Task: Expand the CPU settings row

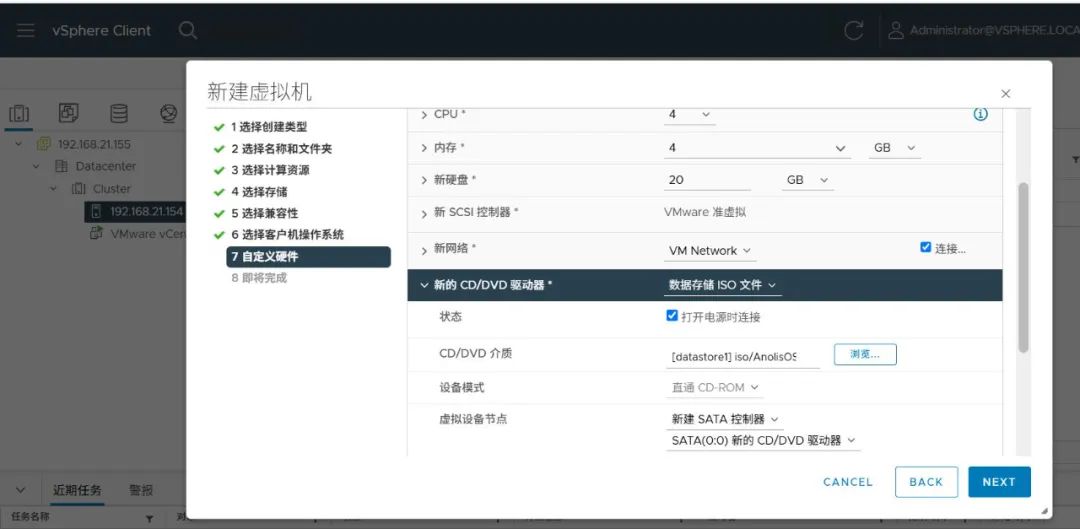Action: click(424, 115)
